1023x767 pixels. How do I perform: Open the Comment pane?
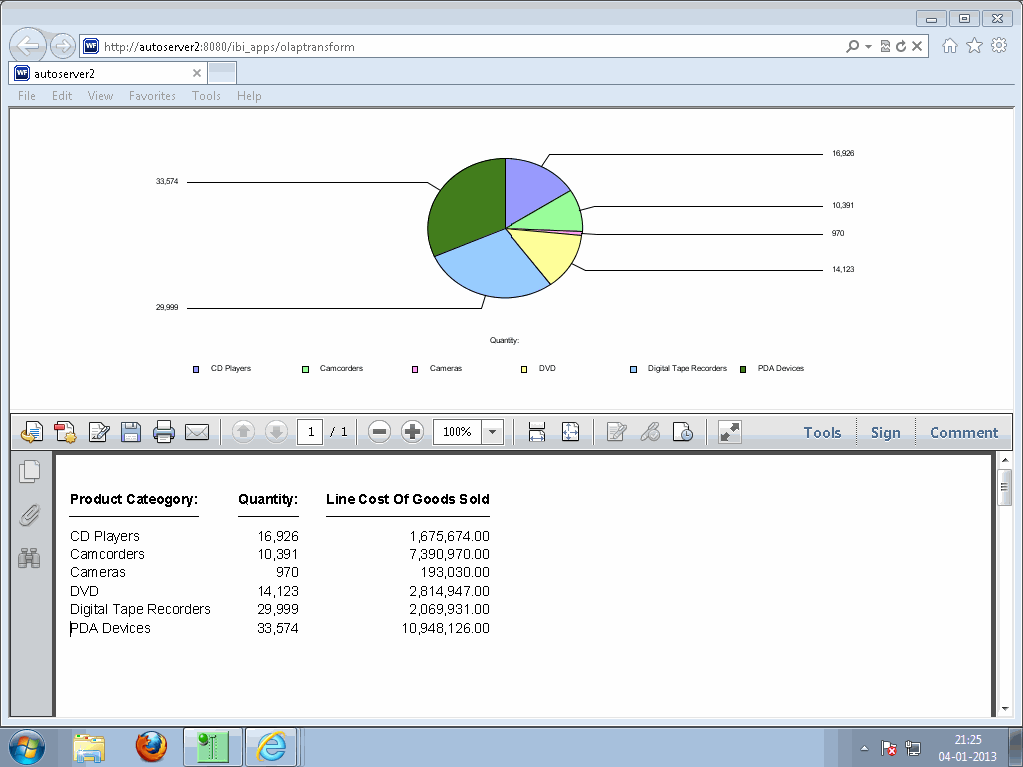[963, 432]
